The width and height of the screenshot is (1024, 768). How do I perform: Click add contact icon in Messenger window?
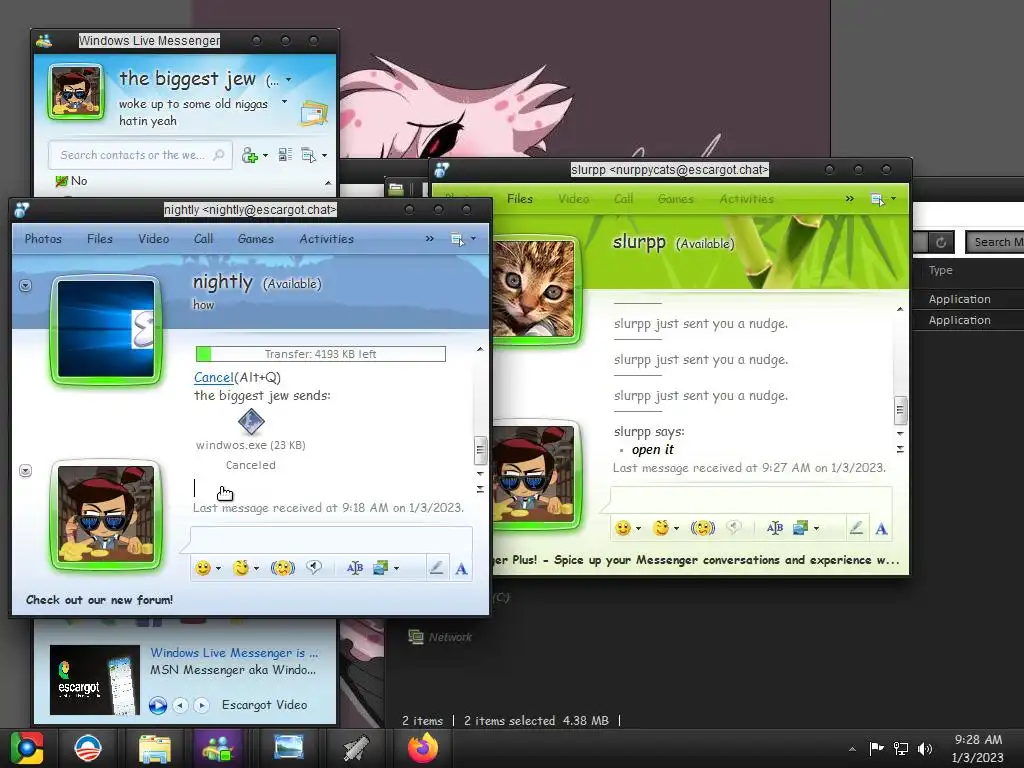click(x=249, y=155)
